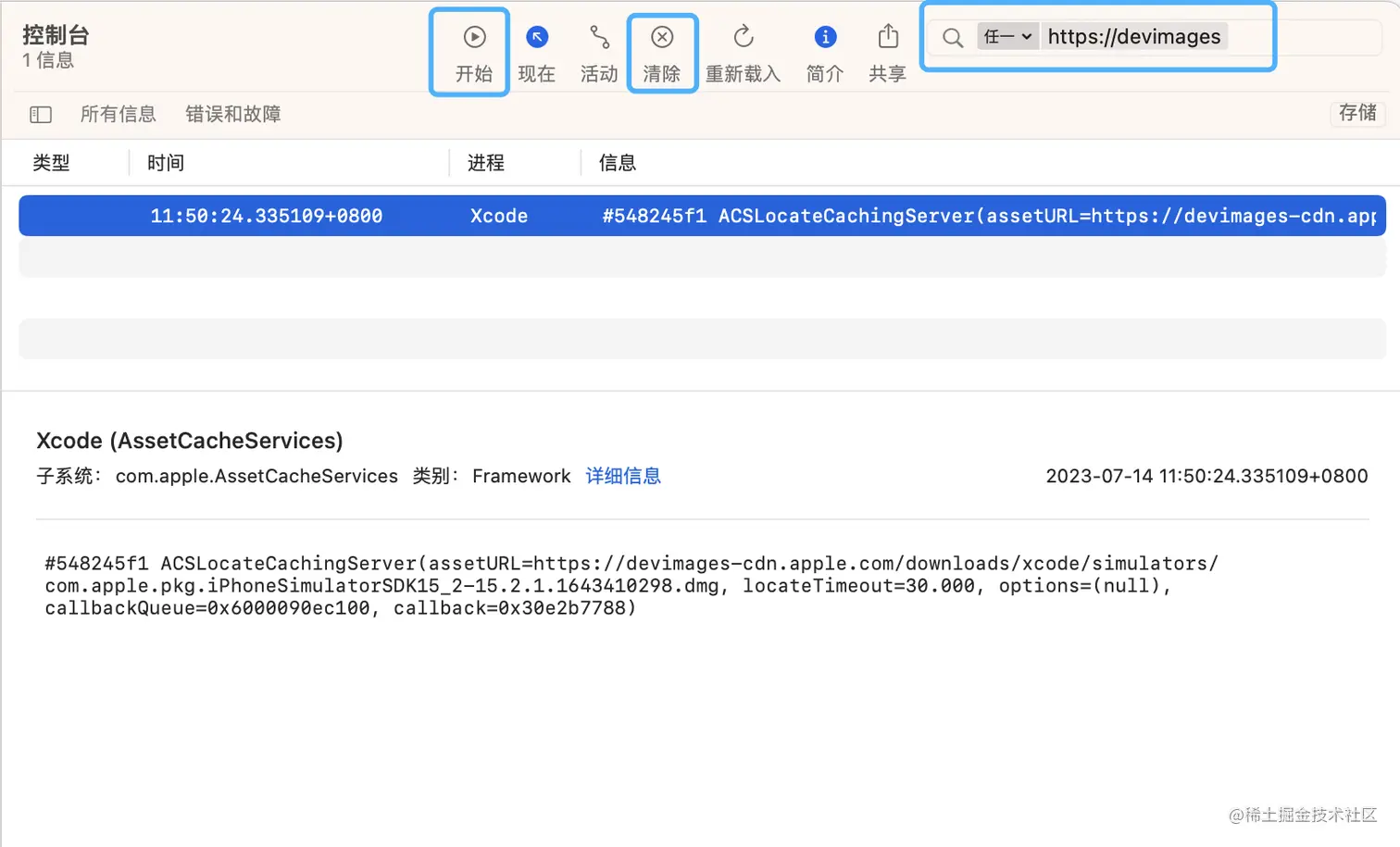Start streaming logs with 开始 button
The width and height of the screenshot is (1400, 847).
coord(474,53)
